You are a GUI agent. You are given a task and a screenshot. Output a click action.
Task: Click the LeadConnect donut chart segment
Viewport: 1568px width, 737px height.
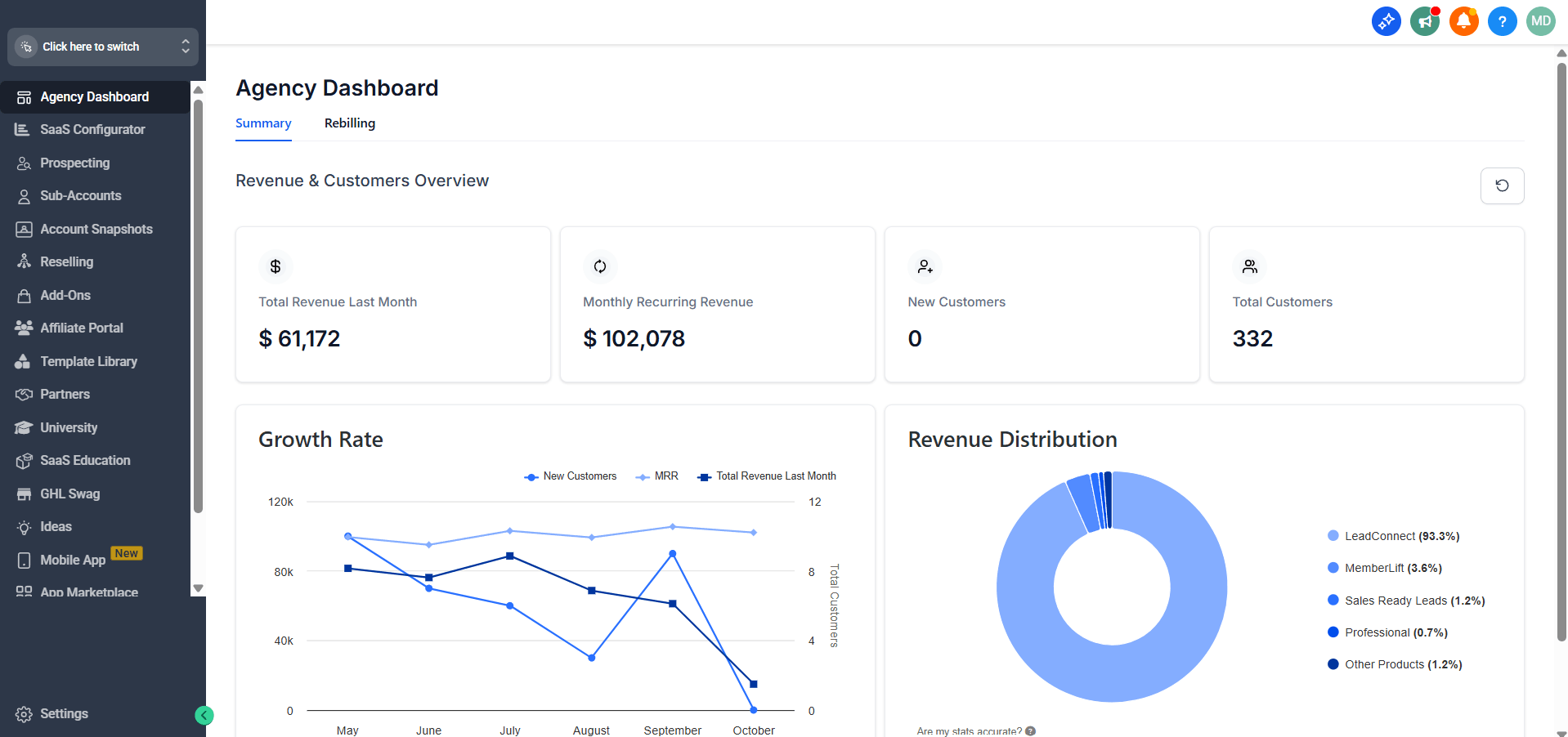[1112, 673]
